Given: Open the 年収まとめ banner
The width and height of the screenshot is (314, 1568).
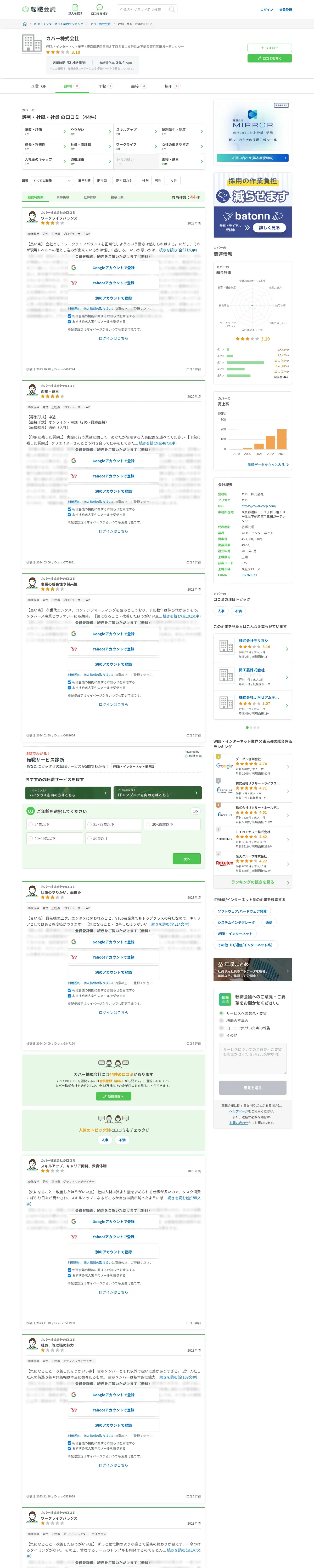Looking at the screenshot, I should [x=253, y=970].
